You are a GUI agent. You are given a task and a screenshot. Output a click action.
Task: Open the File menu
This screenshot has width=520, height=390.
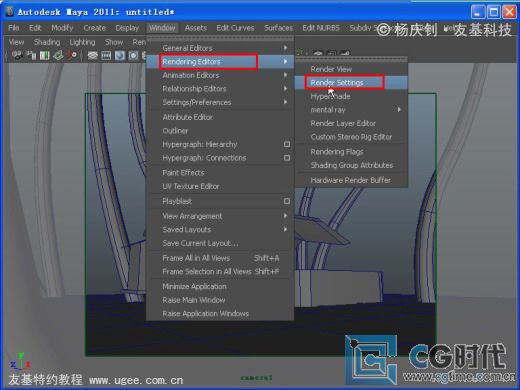[14, 28]
